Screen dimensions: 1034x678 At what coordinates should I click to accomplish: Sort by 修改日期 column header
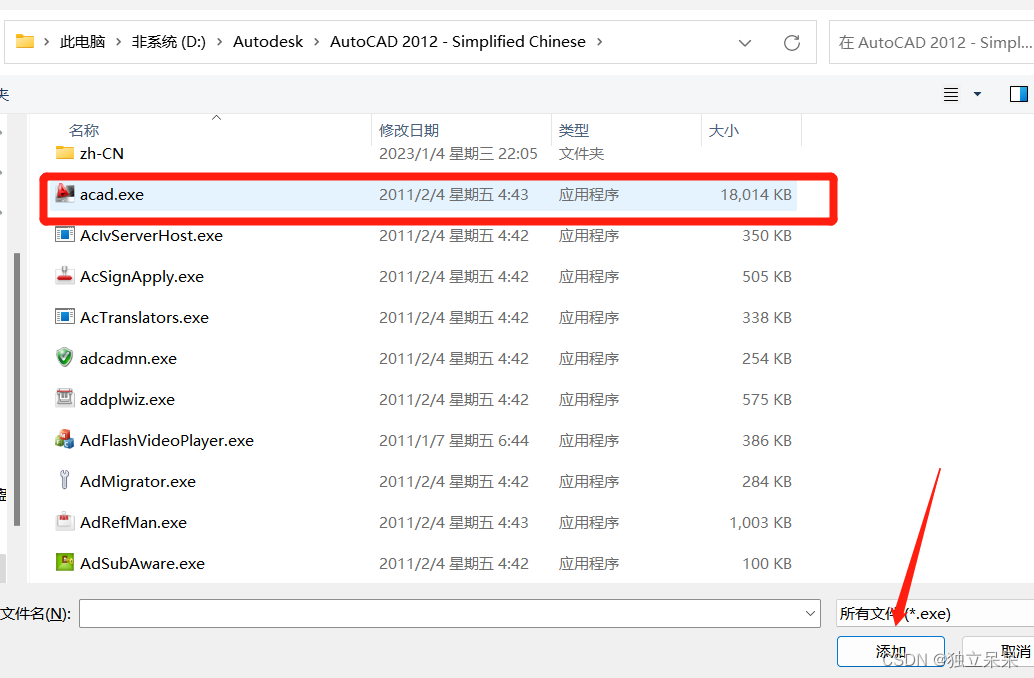coord(409,130)
